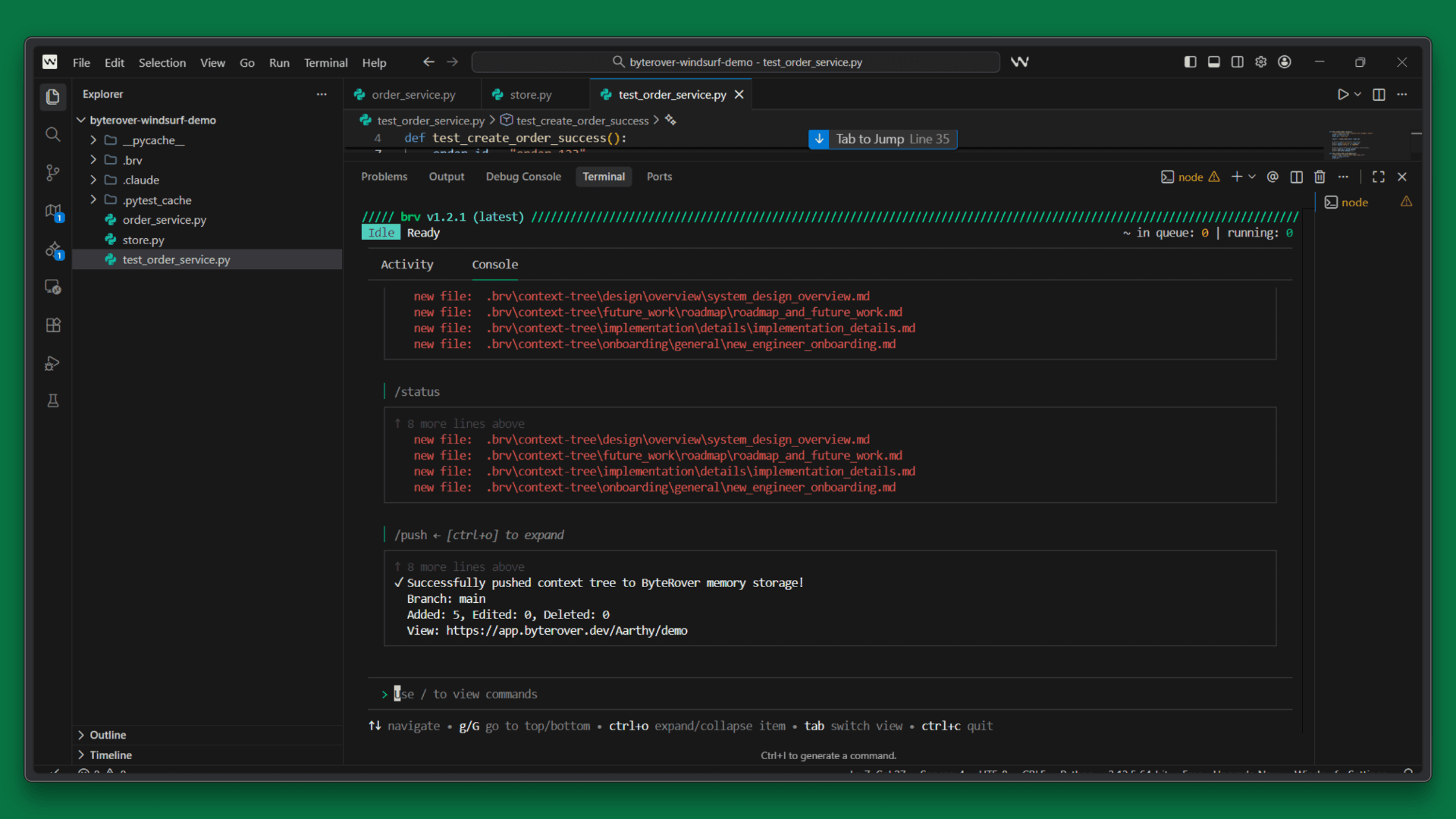The width and height of the screenshot is (1456, 819).
Task: Click the Tab to Jump Line 35 hint
Action: point(882,139)
